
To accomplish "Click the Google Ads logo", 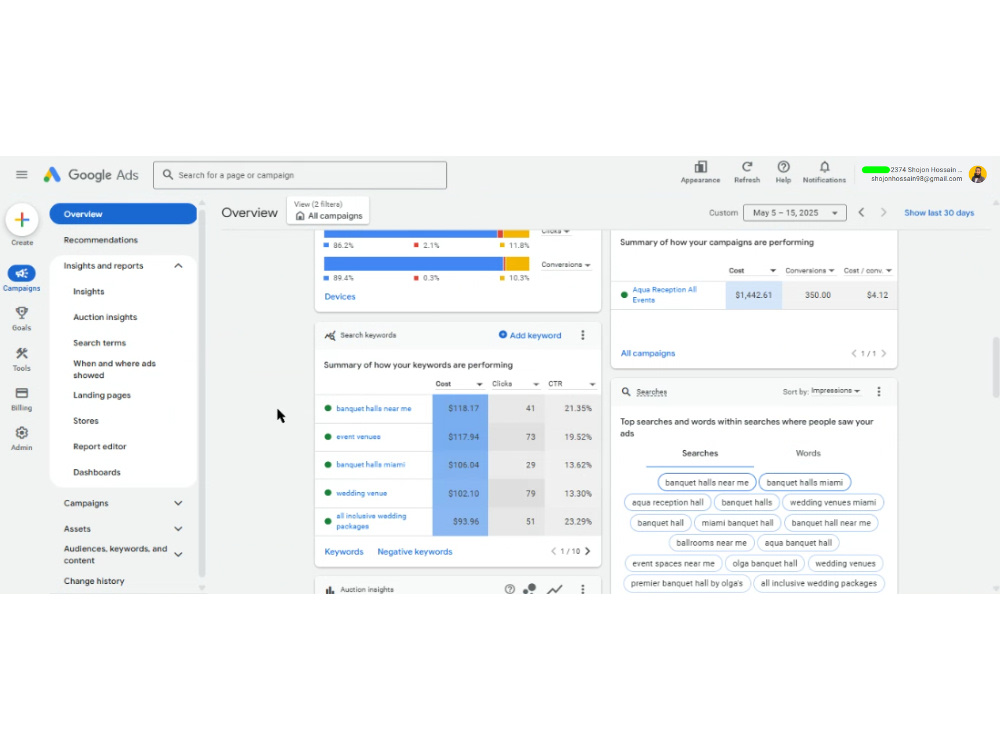I will tap(91, 175).
